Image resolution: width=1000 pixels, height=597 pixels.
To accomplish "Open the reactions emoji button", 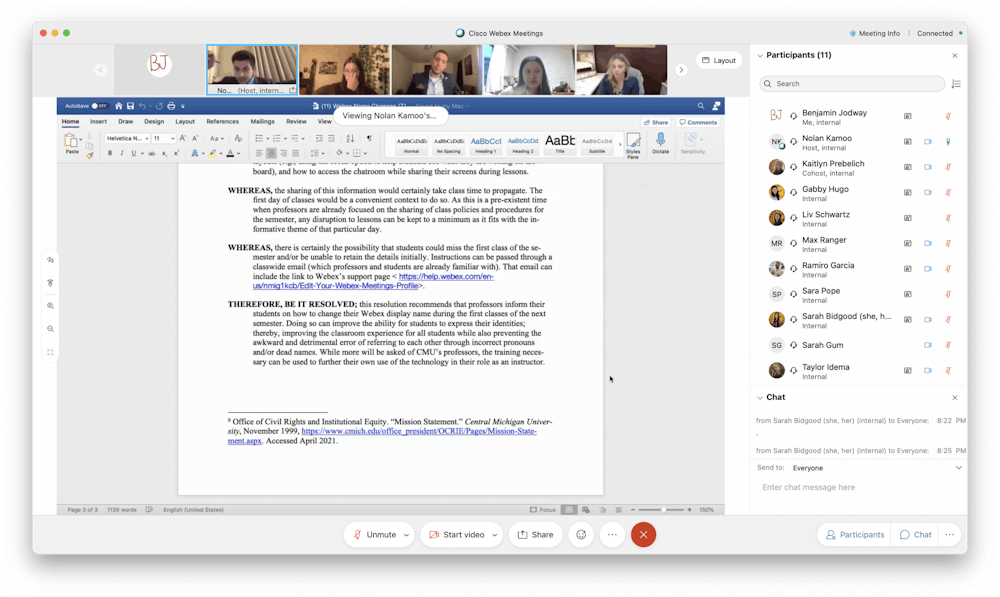I will tap(580, 535).
